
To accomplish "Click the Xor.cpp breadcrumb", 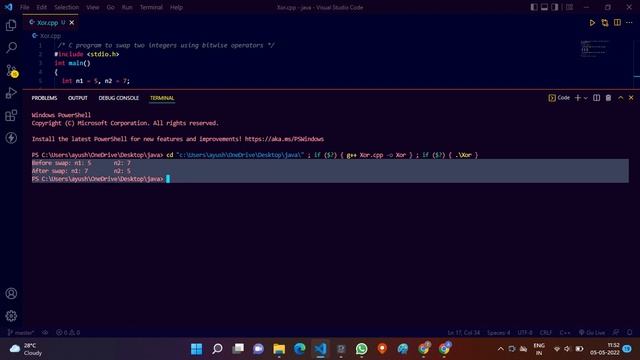I will coord(50,36).
